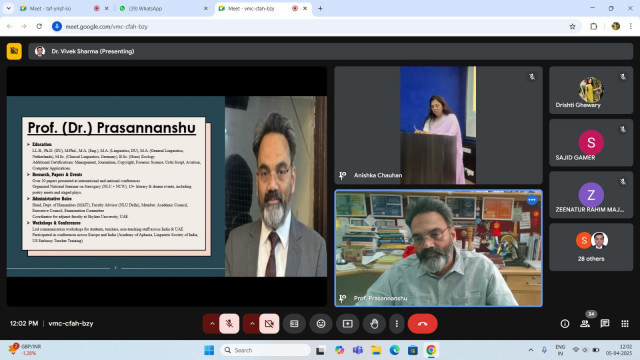Open meeting details info icon
Screen dimensions: 640x360
click(x=565, y=324)
